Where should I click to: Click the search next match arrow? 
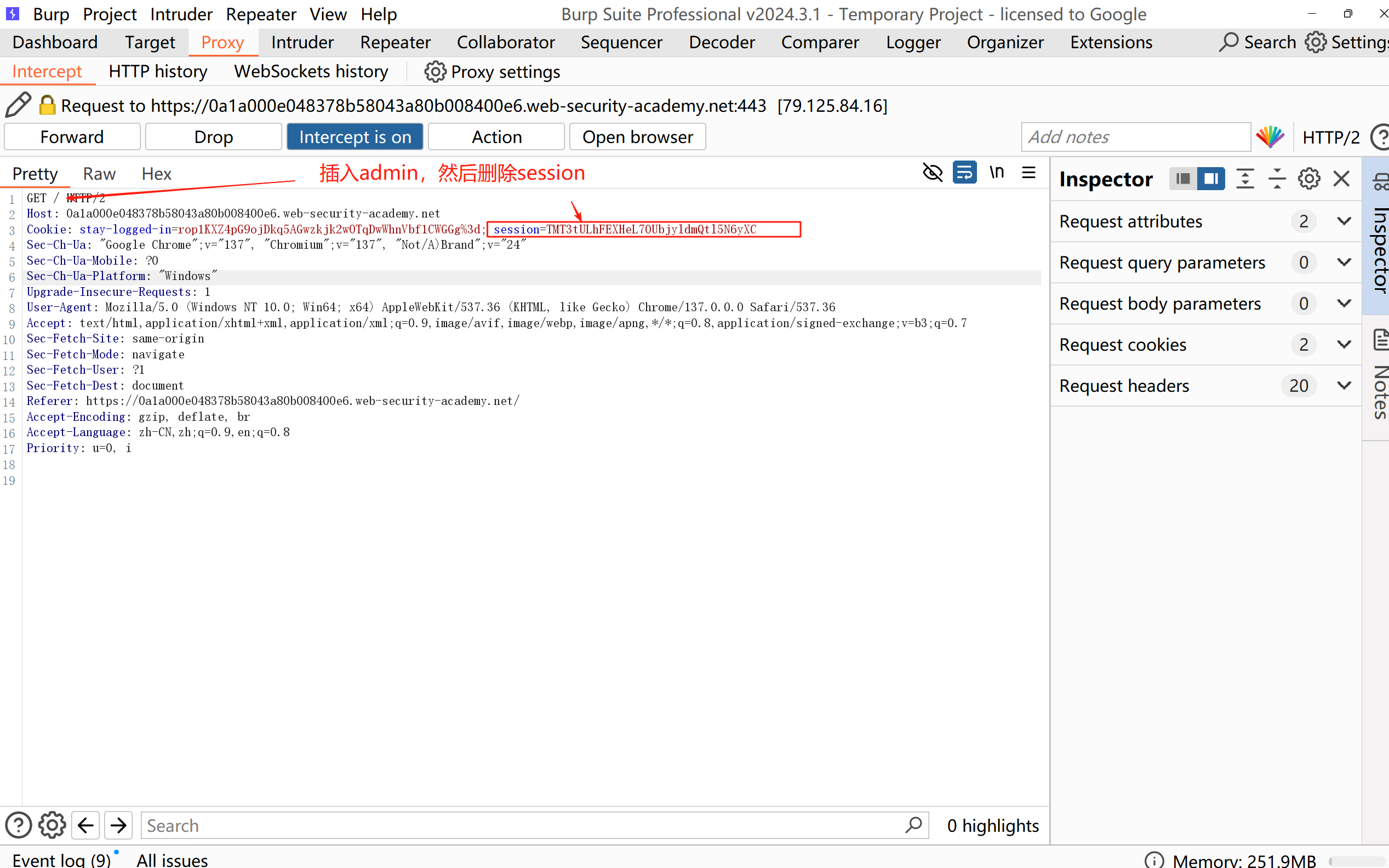(x=118, y=825)
